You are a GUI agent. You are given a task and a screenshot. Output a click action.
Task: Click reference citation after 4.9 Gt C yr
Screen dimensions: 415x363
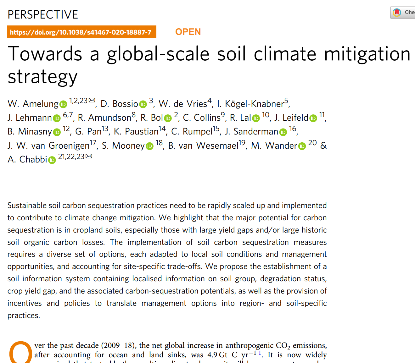tap(258, 353)
